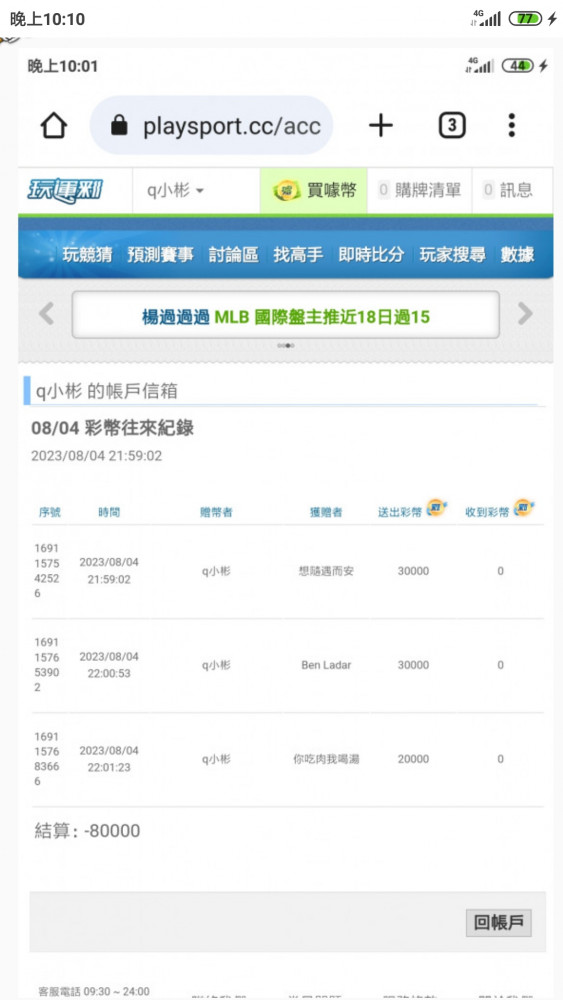The image size is (563, 1000).
Task: Go to 預測賽事 menu item
Action: [160, 255]
